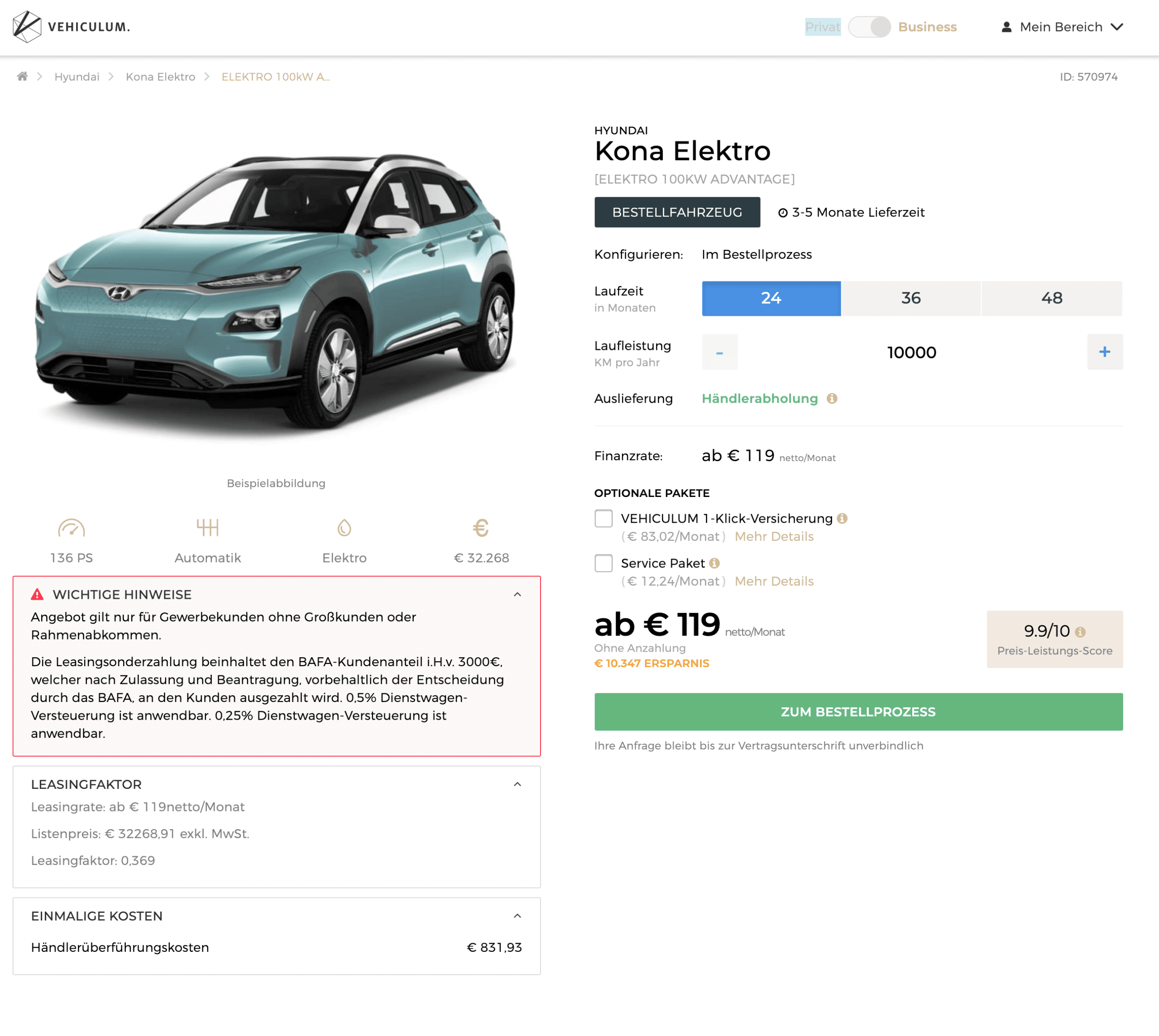Click the ID: 570974 text
The width and height of the screenshot is (1159, 1036).
pos(1089,76)
